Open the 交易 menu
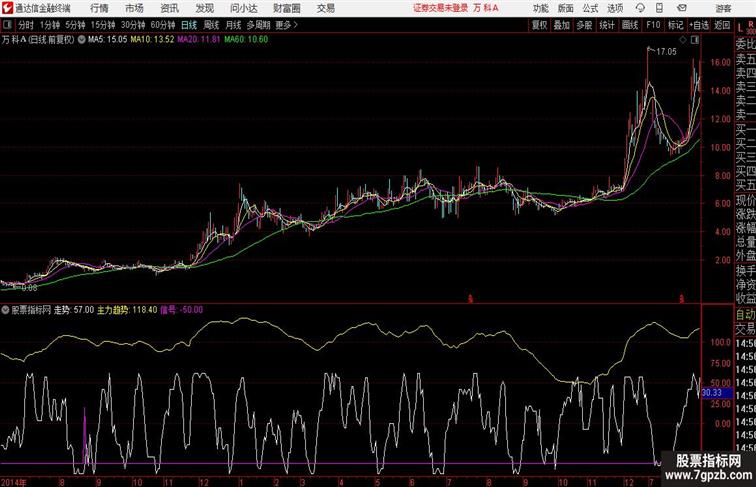This screenshot has height=487, width=756. (325, 8)
